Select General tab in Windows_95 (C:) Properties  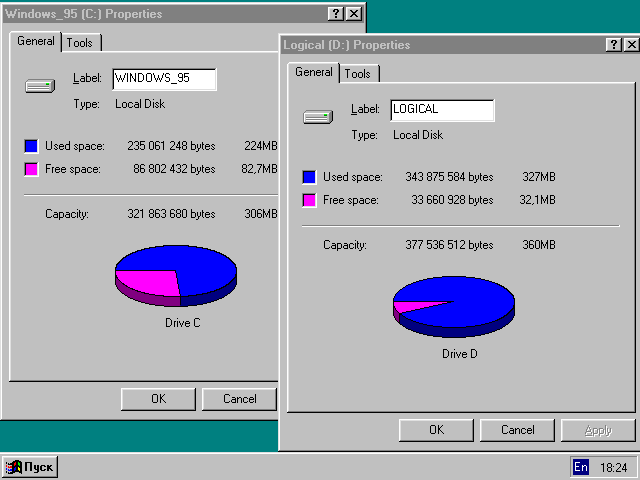[x=36, y=41]
